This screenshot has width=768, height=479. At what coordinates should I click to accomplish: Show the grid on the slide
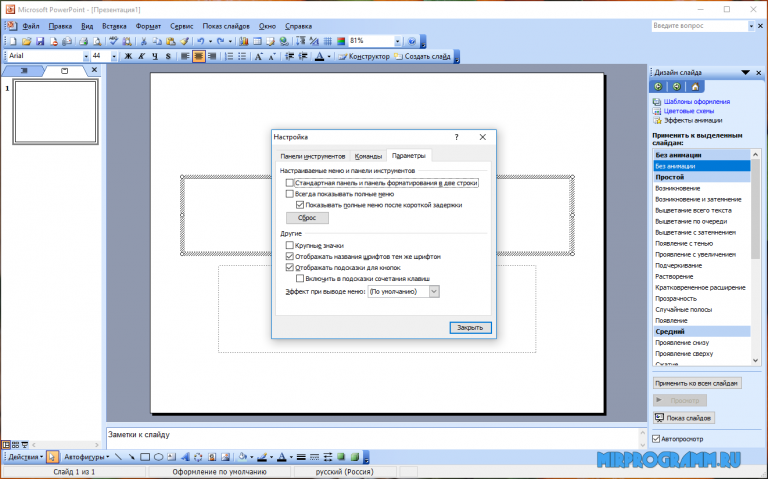coord(328,42)
